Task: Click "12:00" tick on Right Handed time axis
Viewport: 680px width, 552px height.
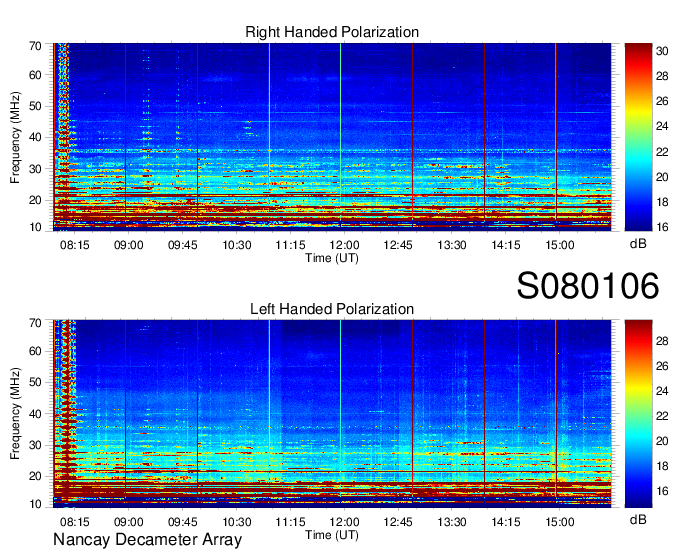Action: pyautogui.click(x=344, y=245)
